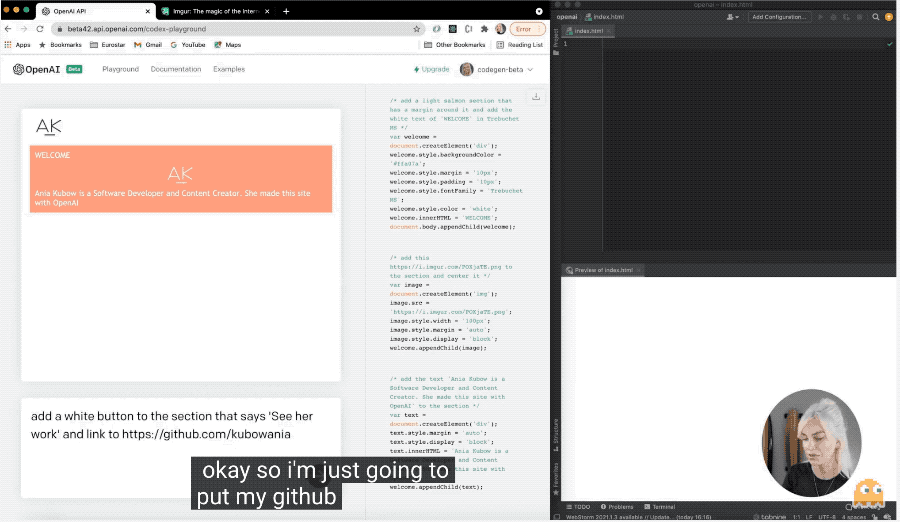The image size is (900, 522).
Task: Open the Chrome extensions puzzle icon
Action: click(x=485, y=29)
